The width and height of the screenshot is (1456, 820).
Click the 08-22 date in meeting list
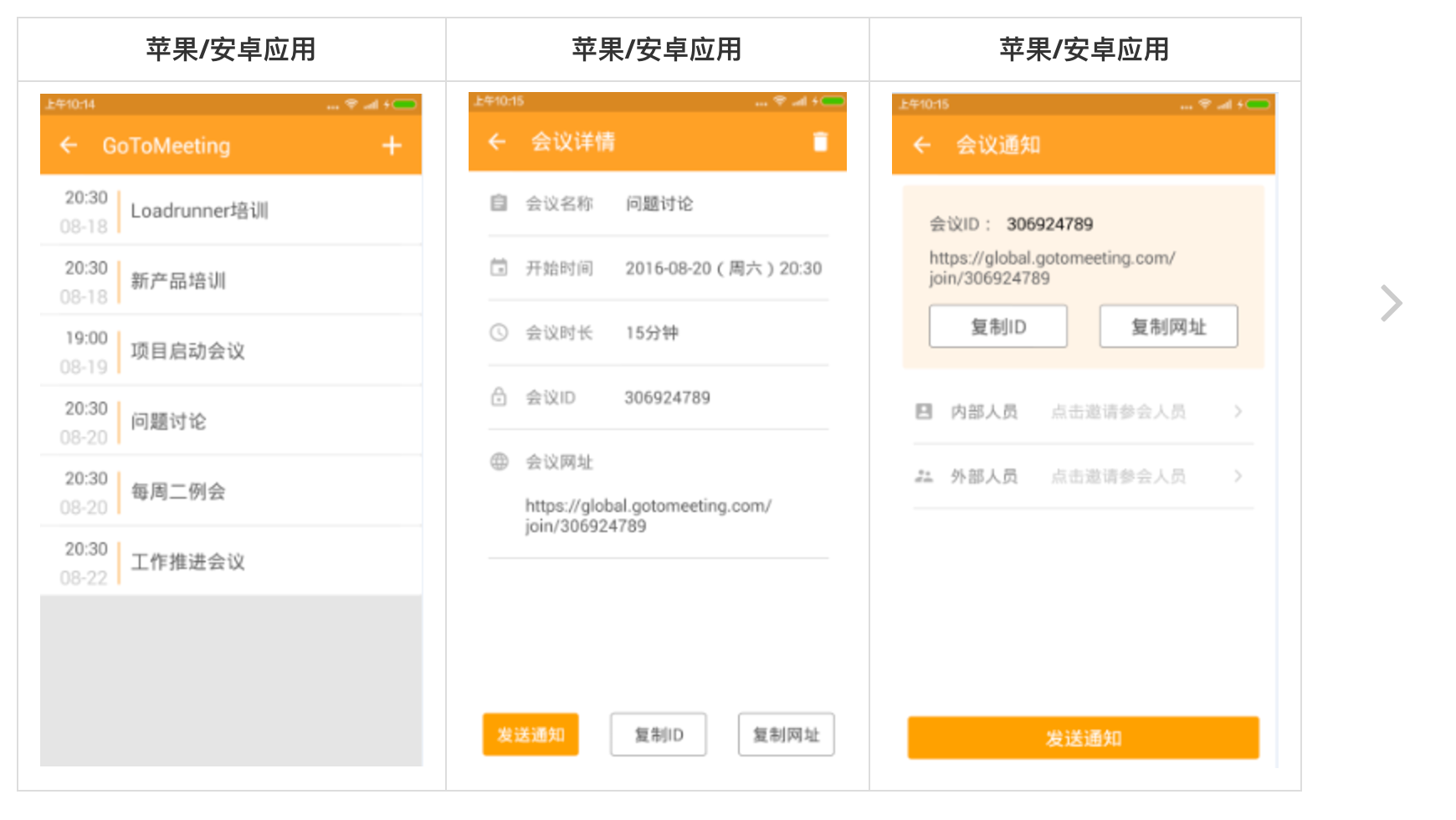[x=84, y=577]
